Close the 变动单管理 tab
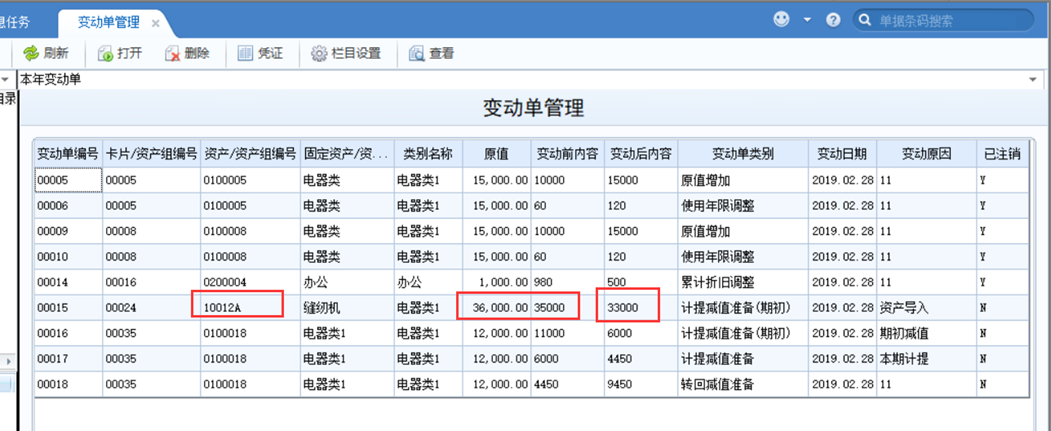 click(x=155, y=23)
